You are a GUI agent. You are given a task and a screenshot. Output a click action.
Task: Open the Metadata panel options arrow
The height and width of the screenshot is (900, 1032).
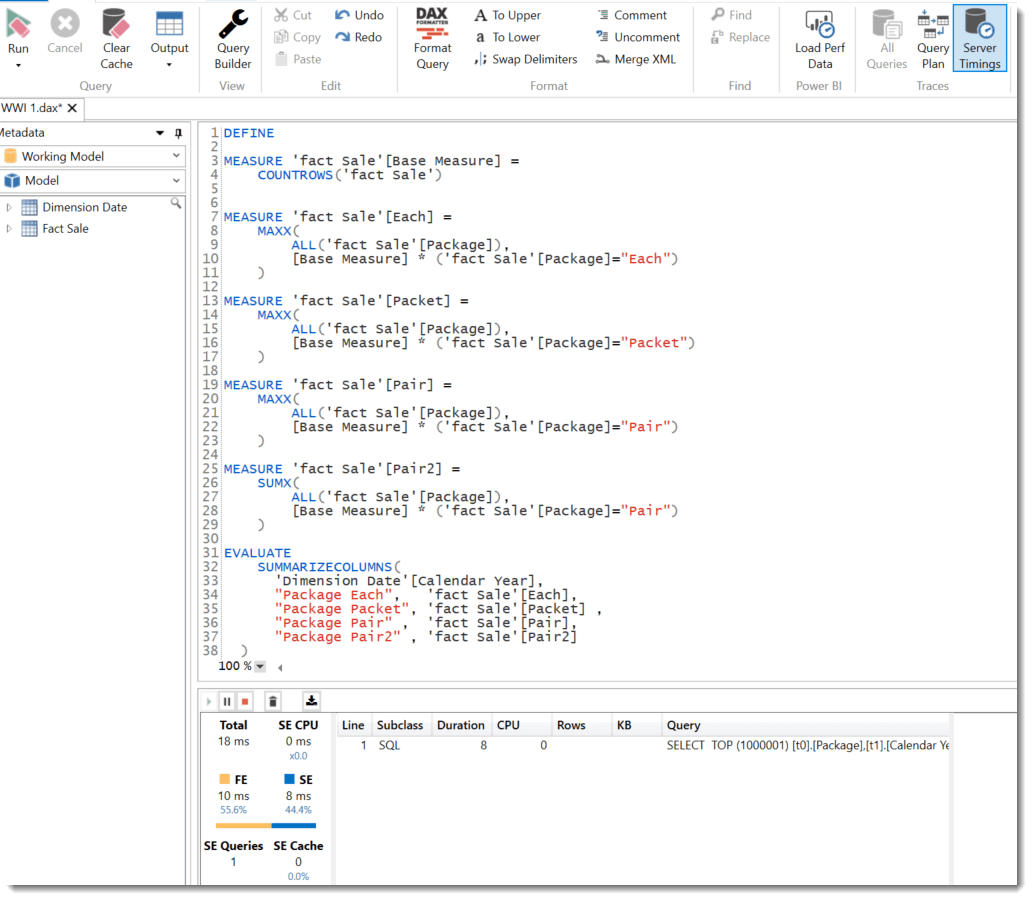pyautogui.click(x=159, y=133)
